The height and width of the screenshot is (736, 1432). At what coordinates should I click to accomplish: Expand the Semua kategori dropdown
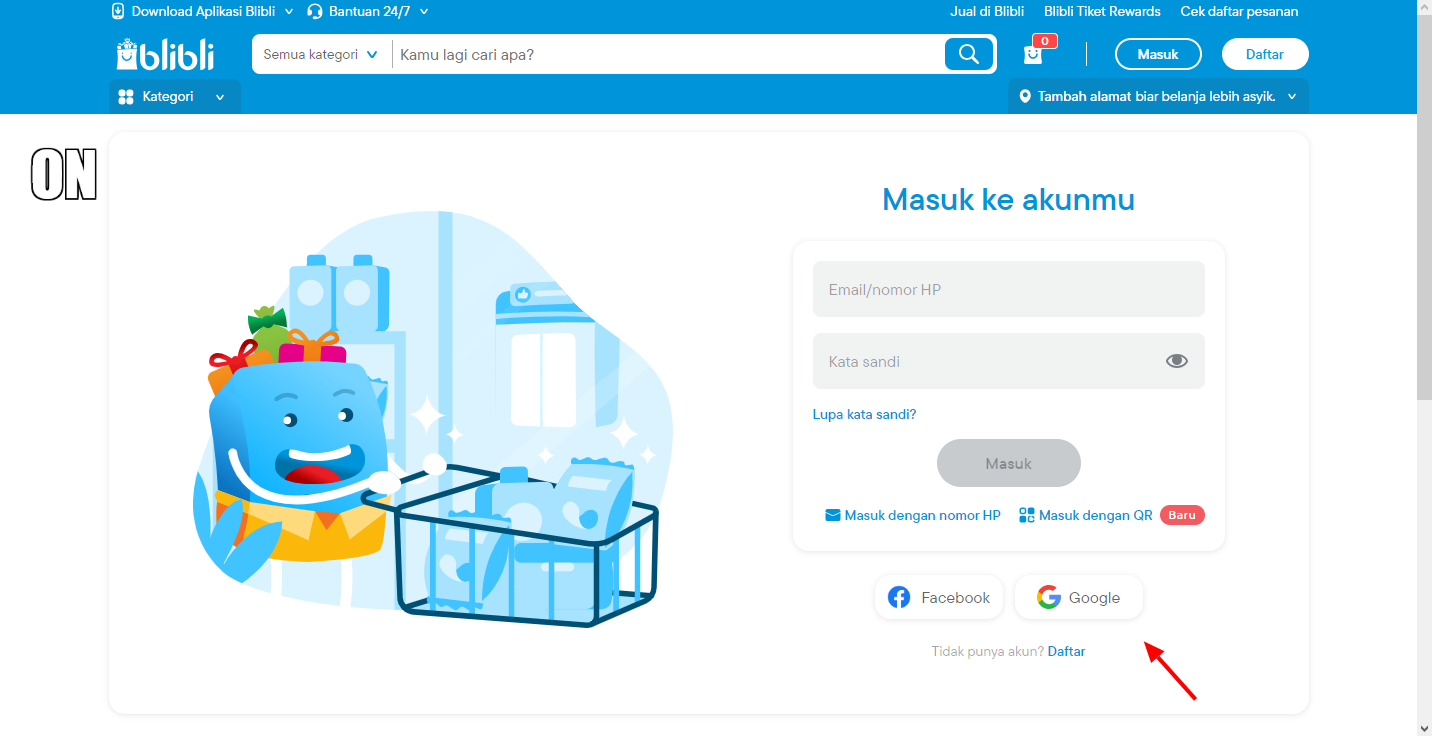tap(320, 55)
